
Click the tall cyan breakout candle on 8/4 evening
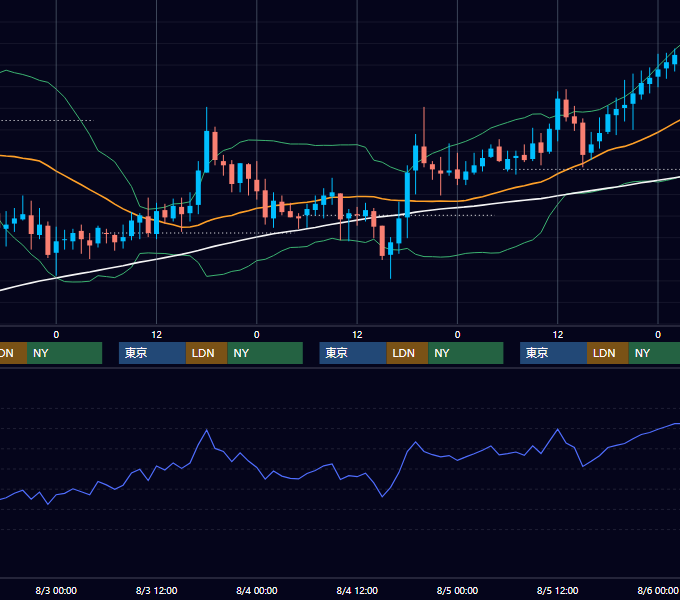click(x=407, y=195)
